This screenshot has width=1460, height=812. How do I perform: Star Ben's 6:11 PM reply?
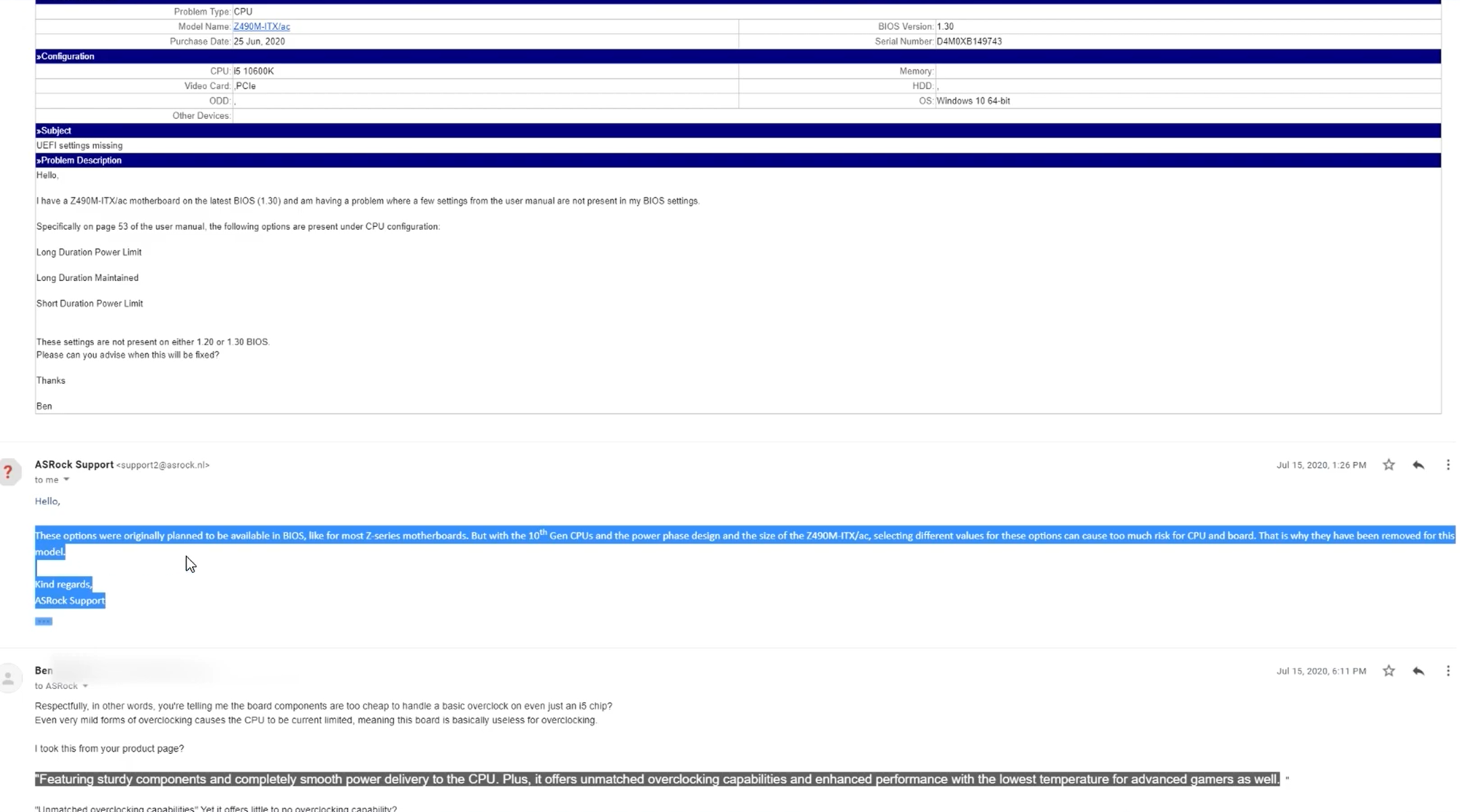(x=1388, y=671)
